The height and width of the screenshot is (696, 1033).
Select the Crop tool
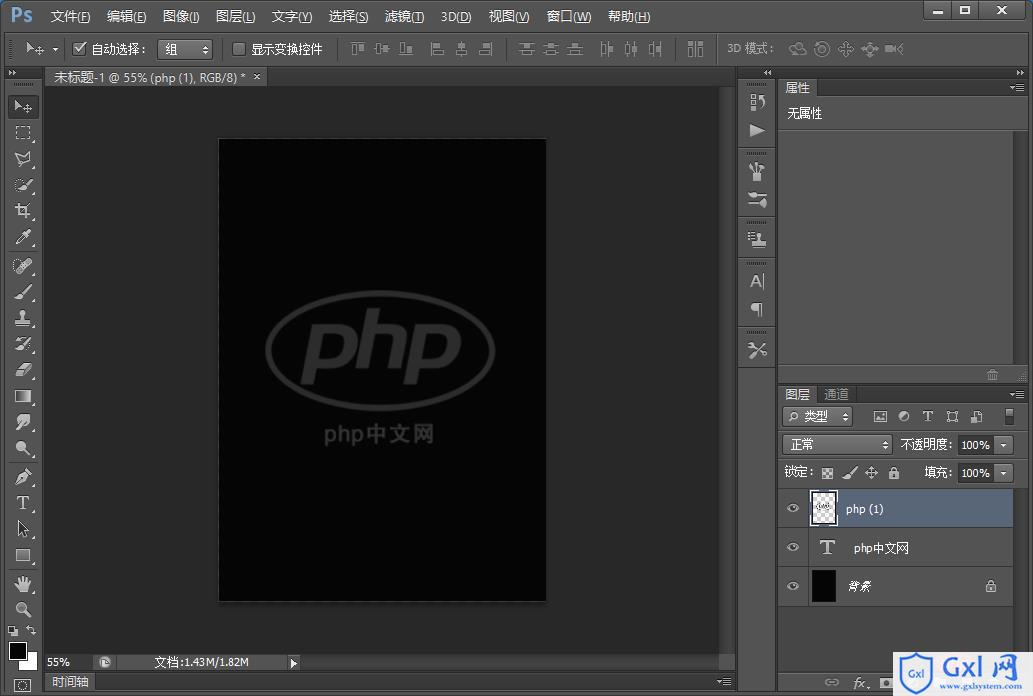[23, 211]
